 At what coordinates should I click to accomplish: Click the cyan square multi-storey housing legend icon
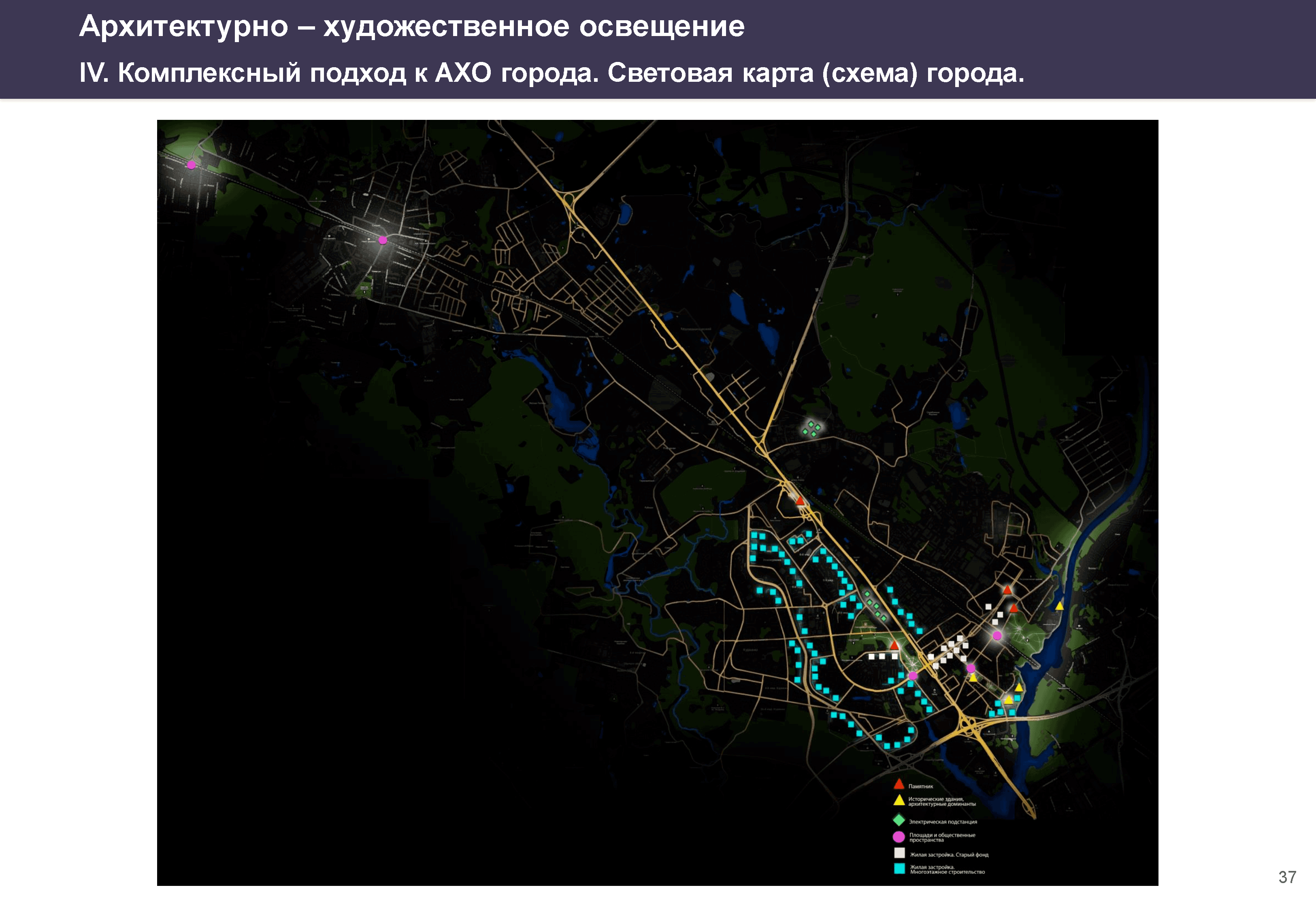pos(899,869)
